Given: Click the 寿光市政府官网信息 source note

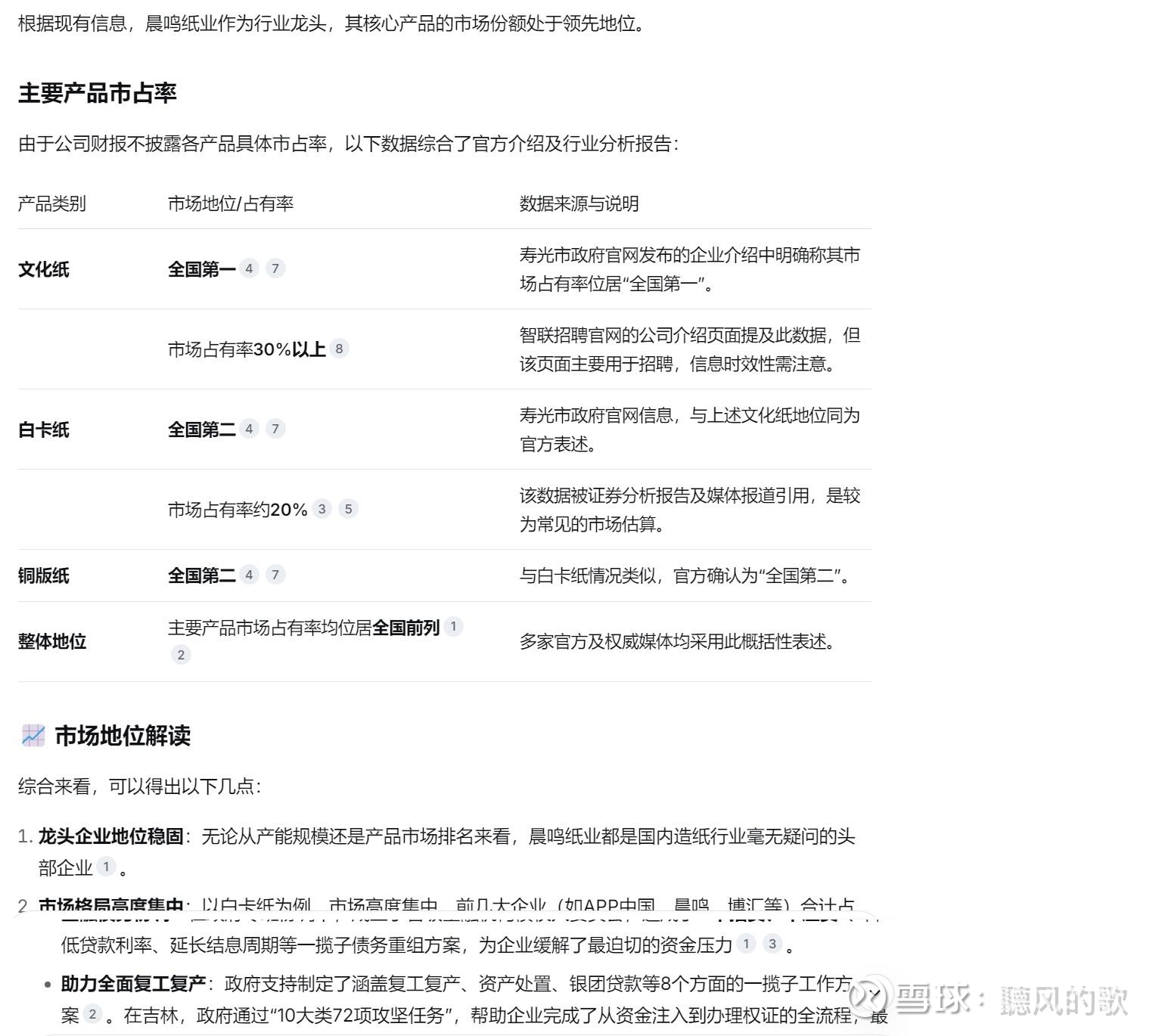Looking at the screenshot, I should [690, 430].
